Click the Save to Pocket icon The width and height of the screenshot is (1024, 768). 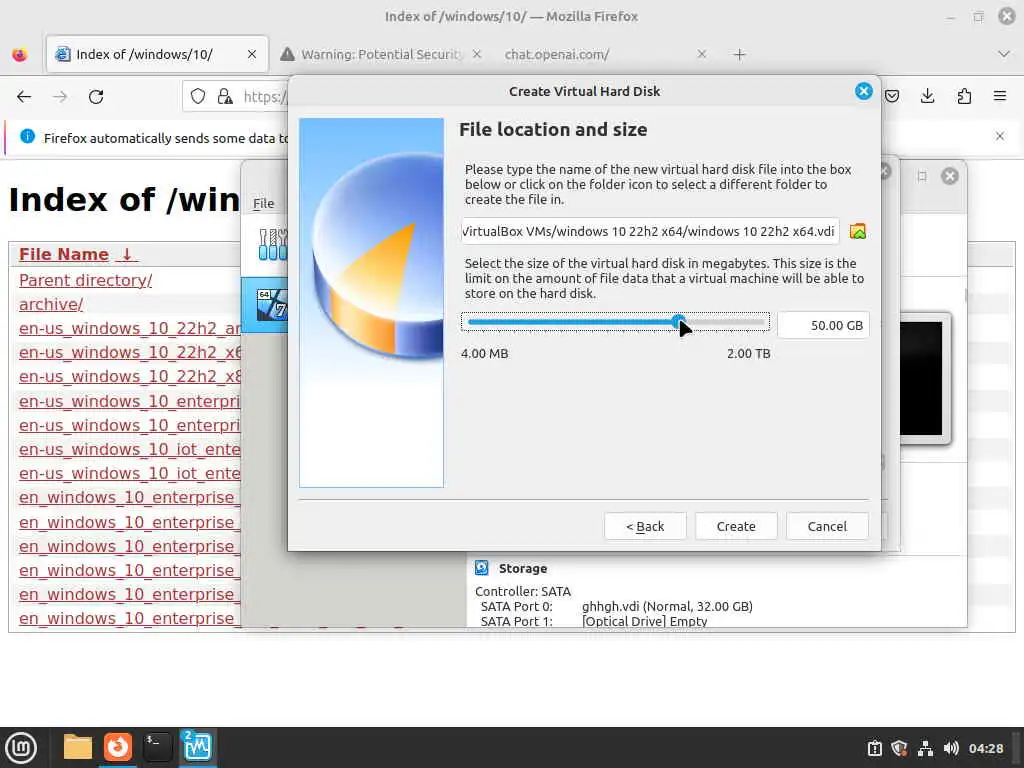[892, 97]
